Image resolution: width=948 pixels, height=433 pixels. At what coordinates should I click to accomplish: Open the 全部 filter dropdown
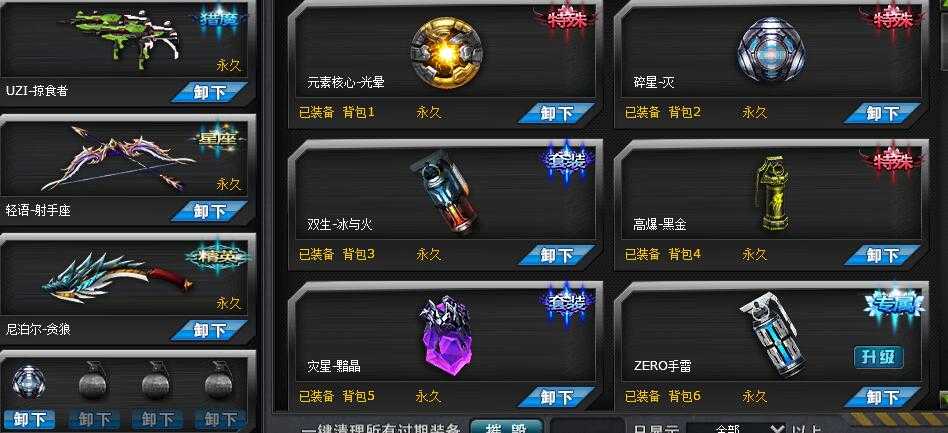tap(736, 428)
